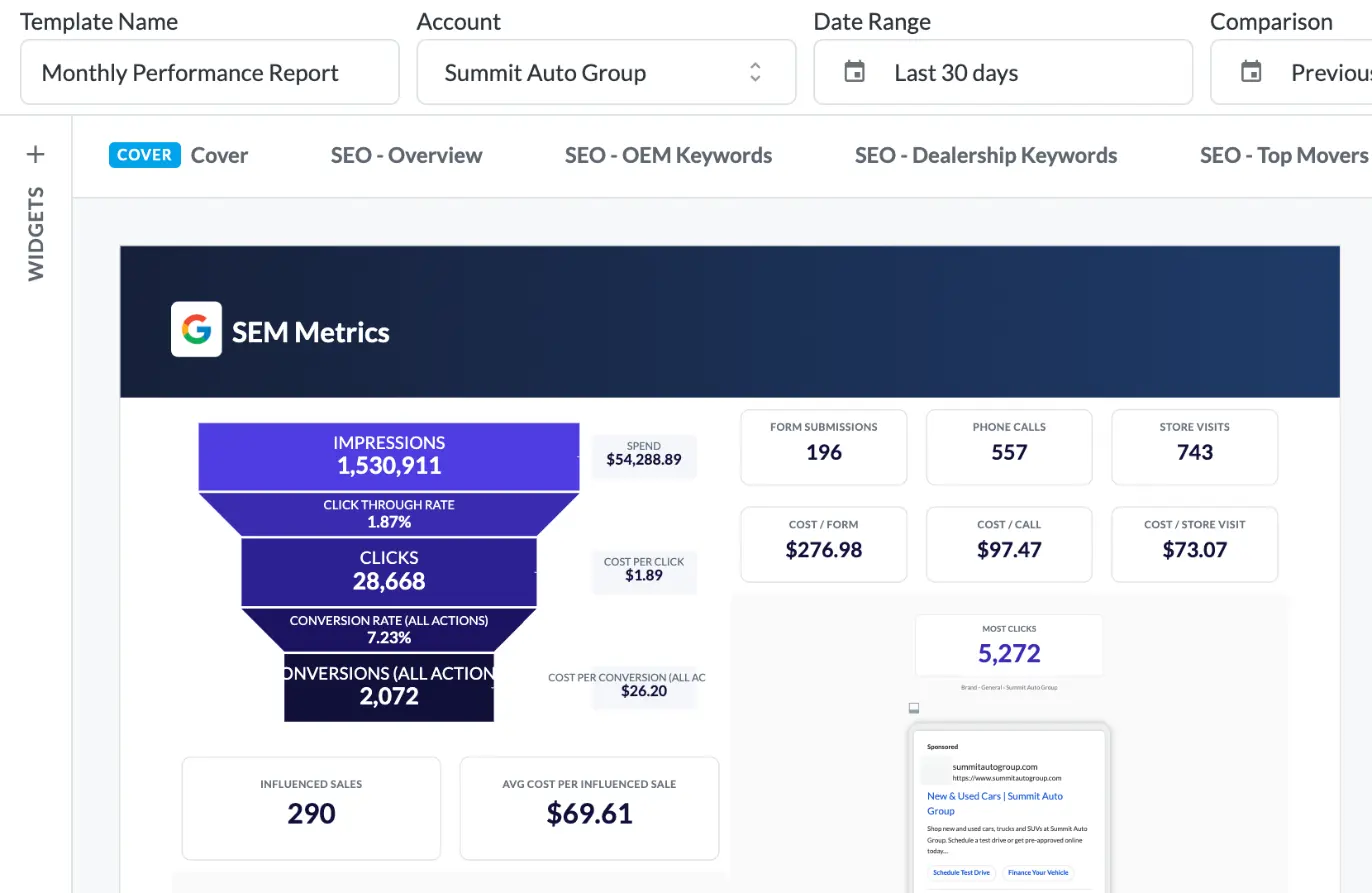
Task: Open the SEO - Dealership Keywords tab
Action: coord(986,155)
